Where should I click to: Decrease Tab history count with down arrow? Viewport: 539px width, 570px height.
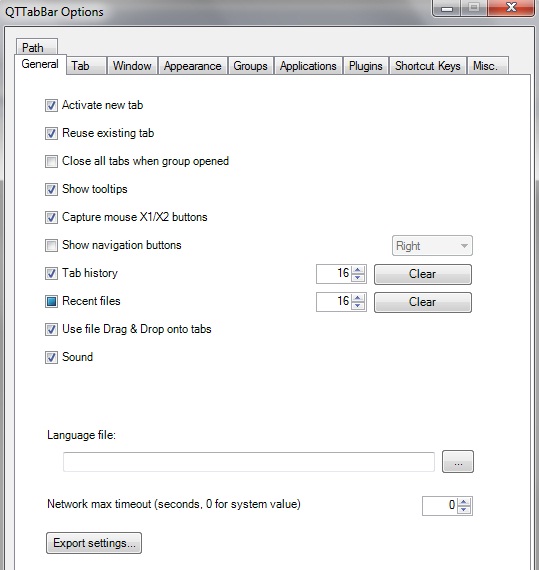pos(358,278)
